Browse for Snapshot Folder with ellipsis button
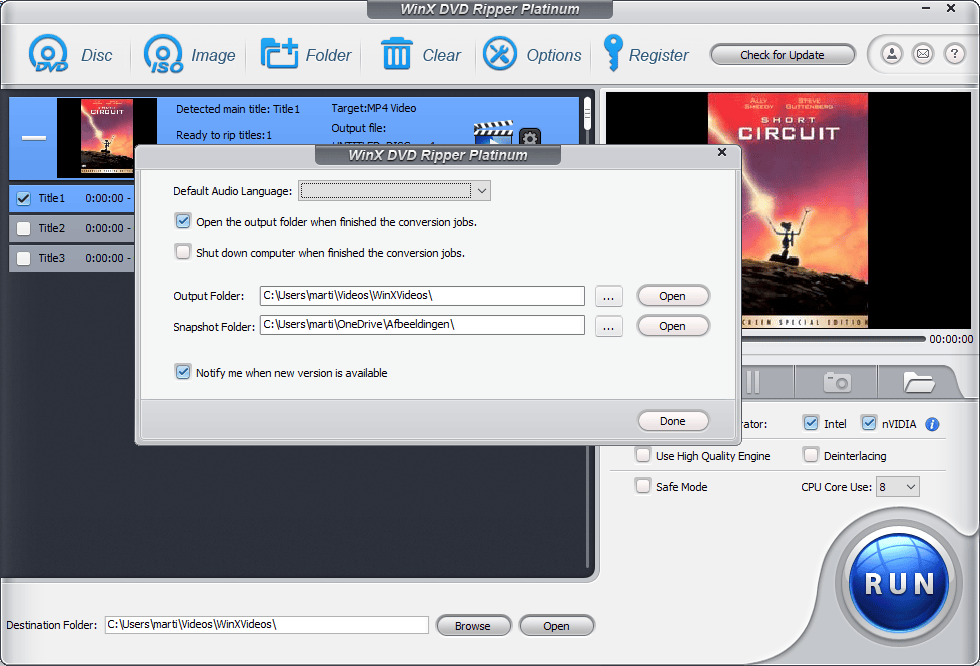Image resolution: width=980 pixels, height=666 pixels. point(608,326)
